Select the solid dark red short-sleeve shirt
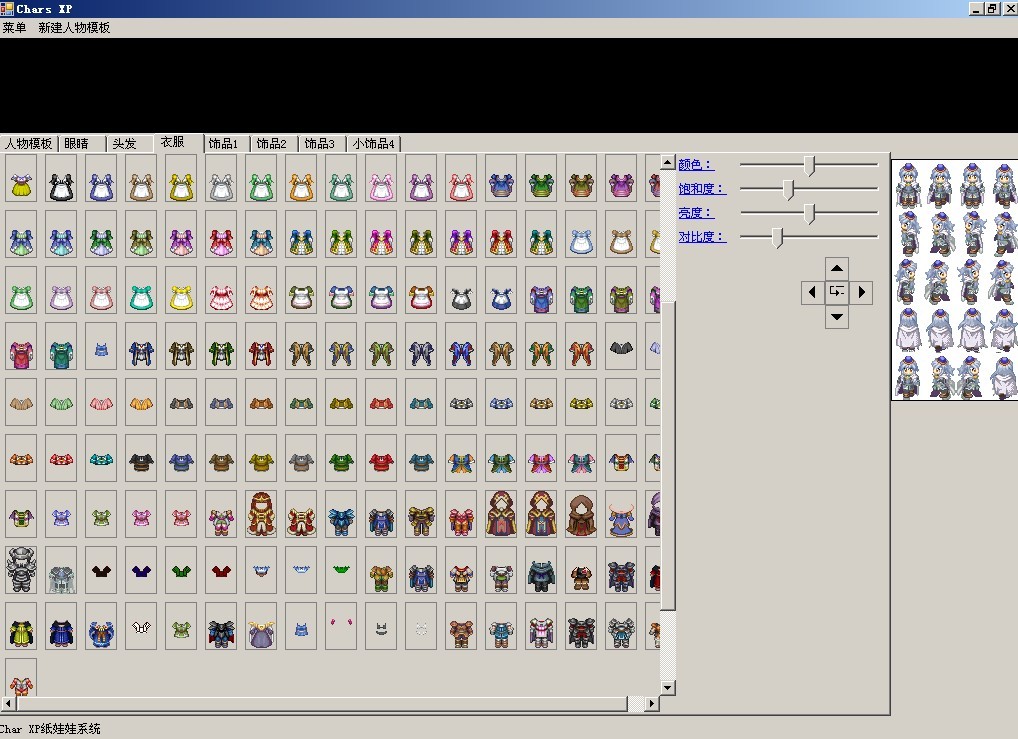 (x=221, y=570)
